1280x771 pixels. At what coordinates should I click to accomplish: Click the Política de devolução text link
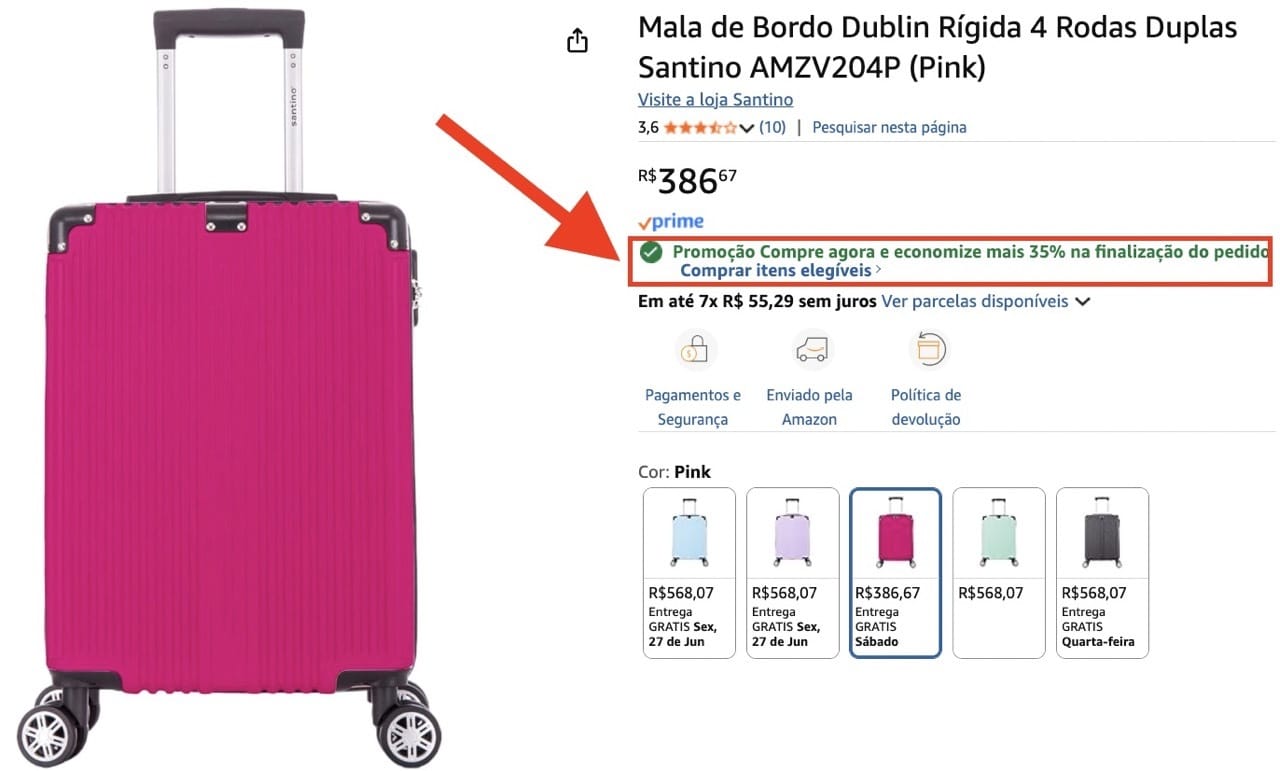pyautogui.click(x=926, y=407)
